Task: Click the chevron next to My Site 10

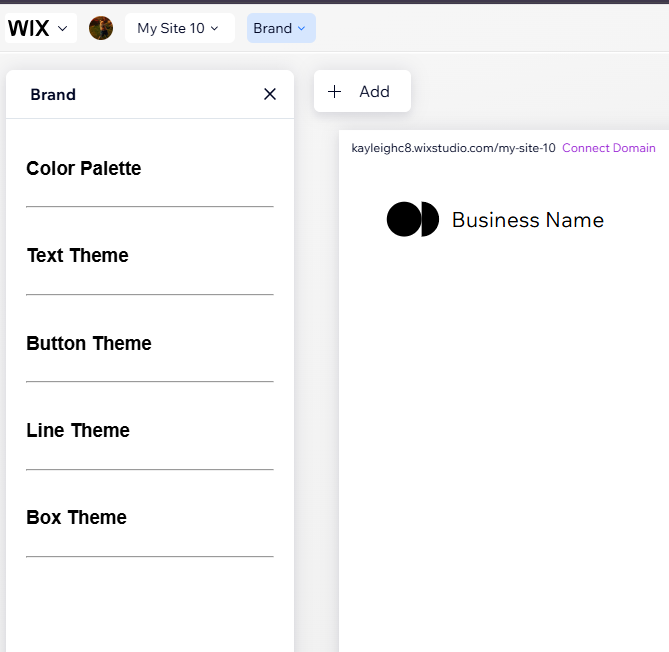Action: click(x=214, y=29)
